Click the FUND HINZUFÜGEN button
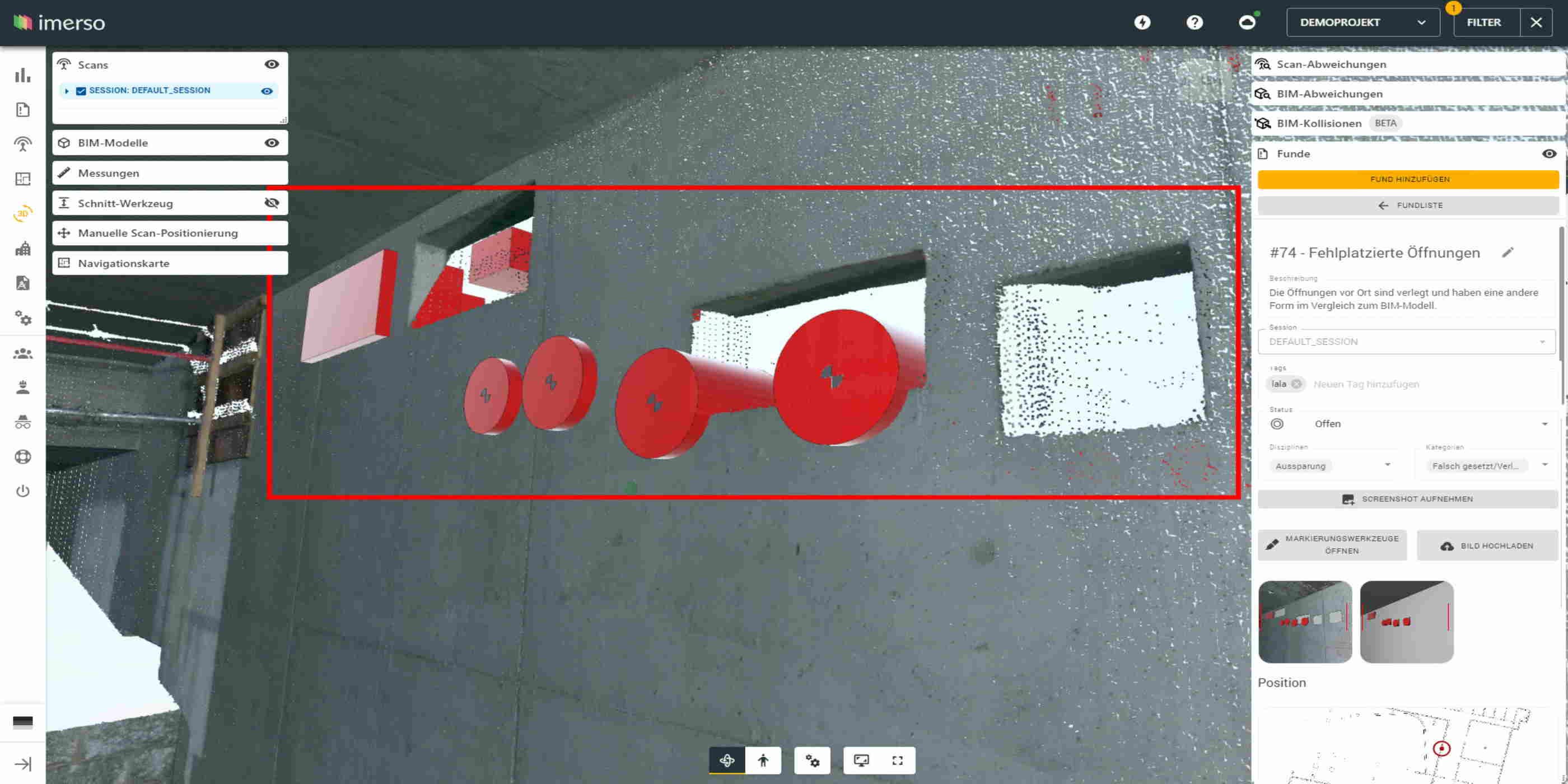Screen dimensions: 1568x784 [x=1407, y=179]
